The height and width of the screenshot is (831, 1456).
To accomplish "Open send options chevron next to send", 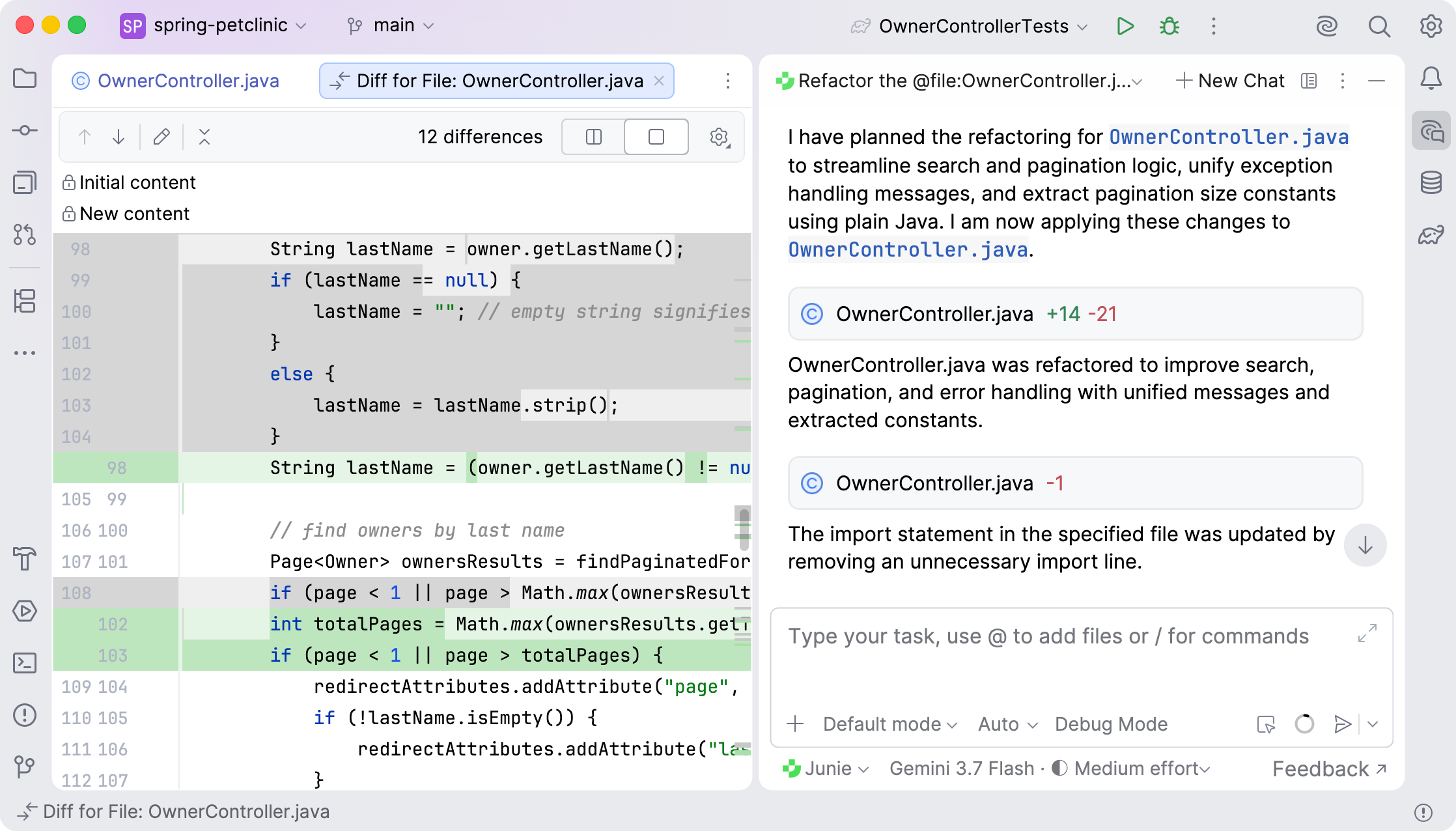I will coord(1373,724).
